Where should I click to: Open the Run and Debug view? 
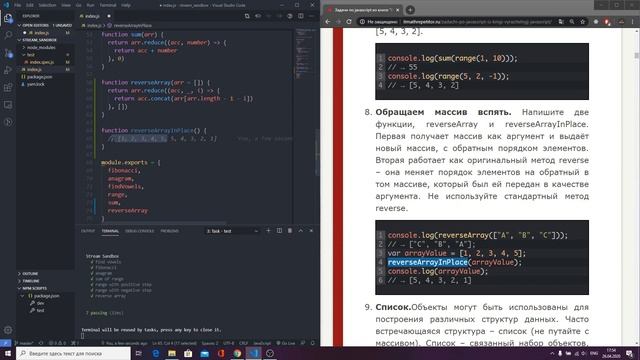pyautogui.click(x=8, y=70)
